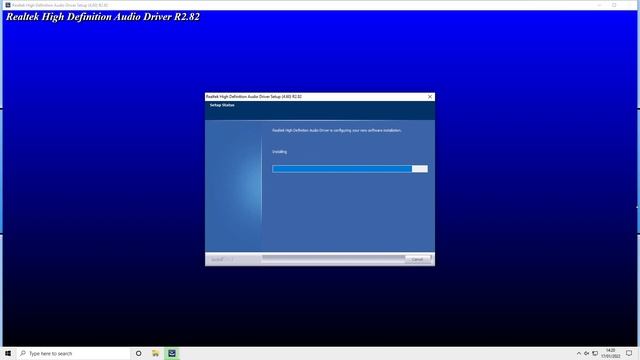Open the Windows Start menu
The image size is (640, 360).
point(8,353)
